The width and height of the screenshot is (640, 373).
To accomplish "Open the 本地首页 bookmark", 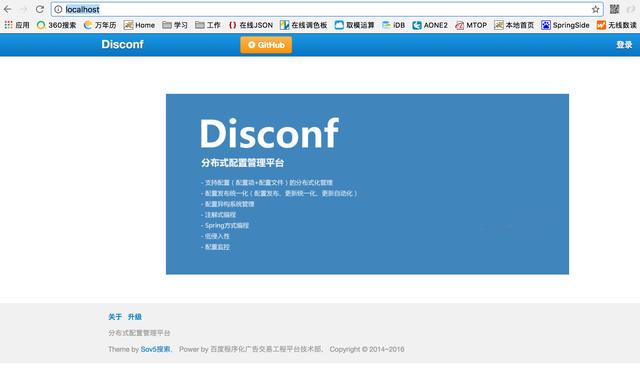I will coord(514,25).
